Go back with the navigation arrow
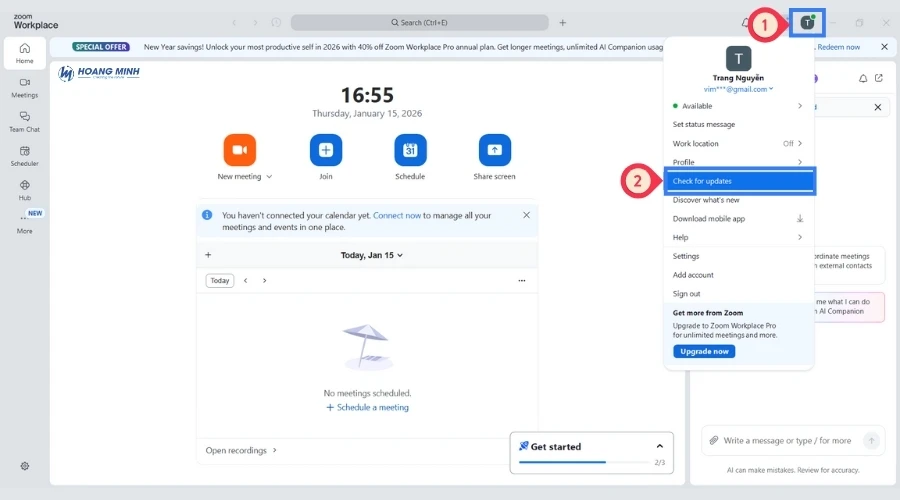Image resolution: width=900 pixels, height=500 pixels. pyautogui.click(x=234, y=22)
